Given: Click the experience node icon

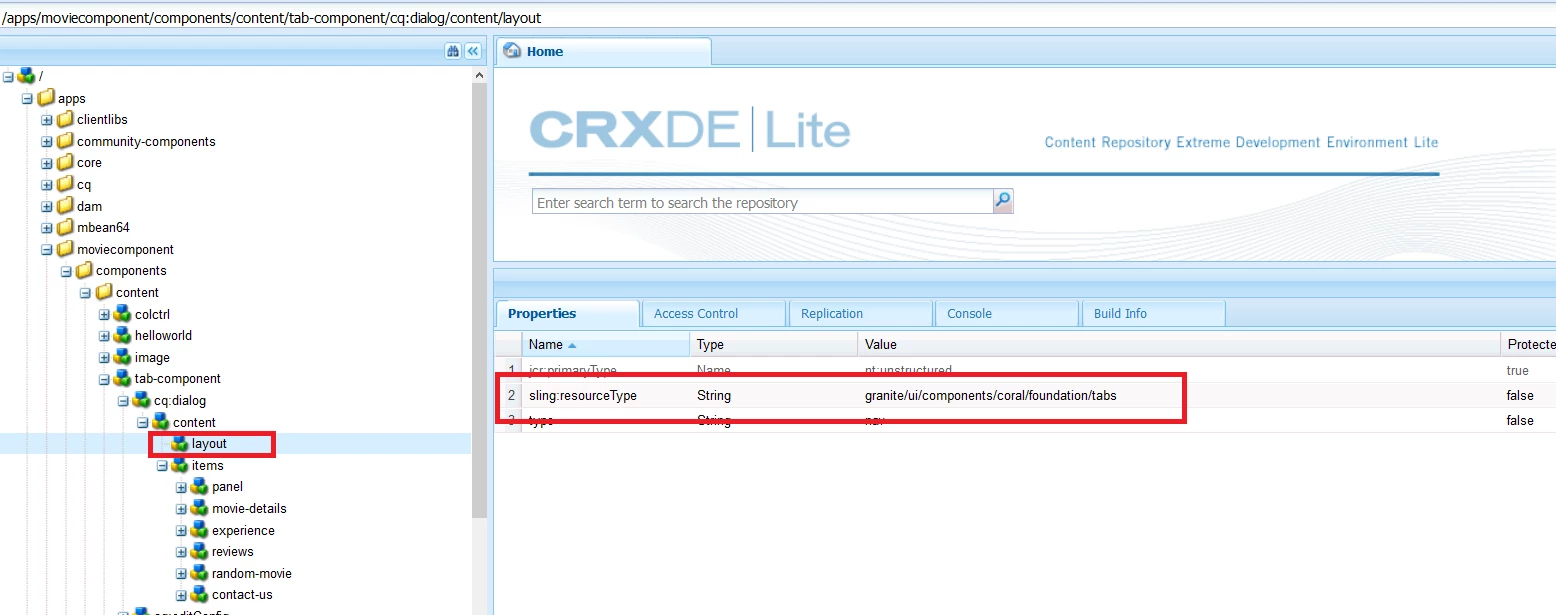Looking at the screenshot, I should coord(199,530).
